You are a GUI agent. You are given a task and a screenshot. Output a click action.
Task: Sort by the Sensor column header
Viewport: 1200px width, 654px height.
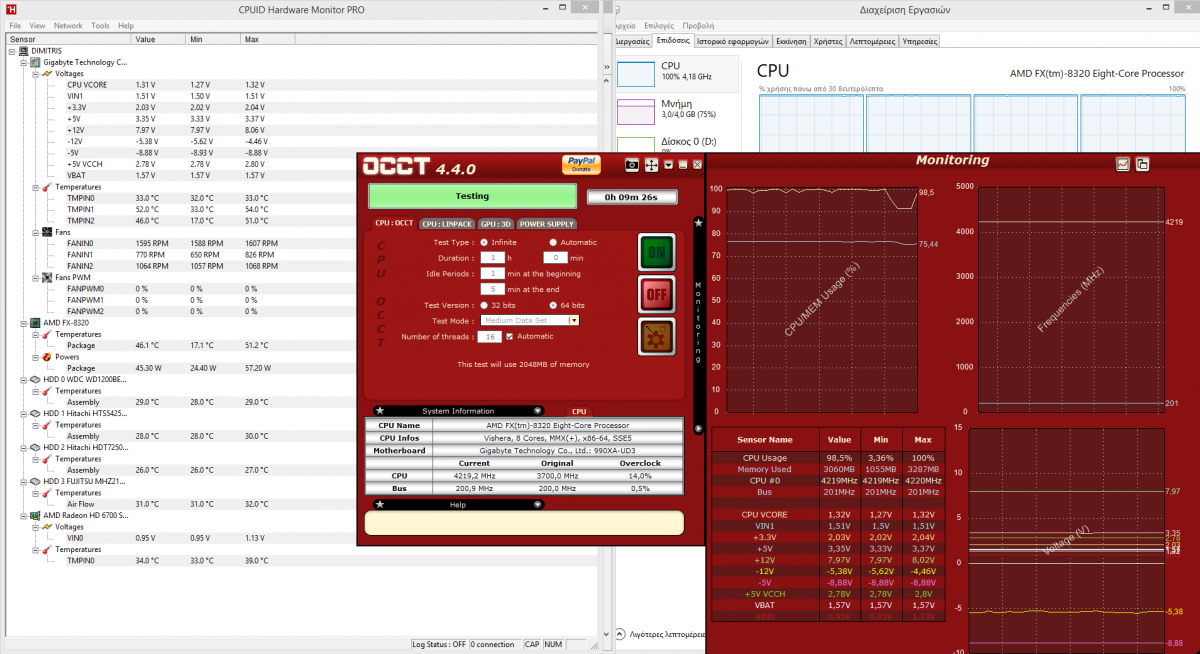tap(68, 40)
